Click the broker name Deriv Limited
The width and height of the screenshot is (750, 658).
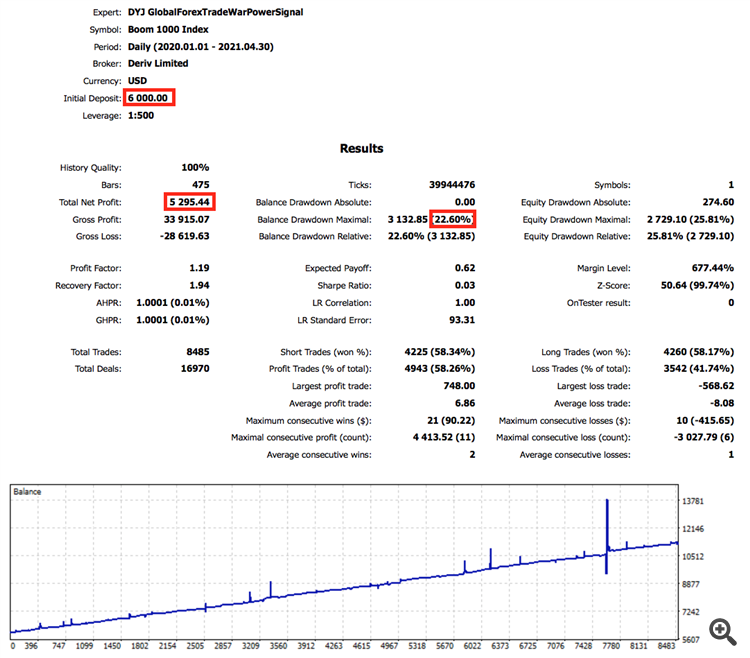(158, 63)
